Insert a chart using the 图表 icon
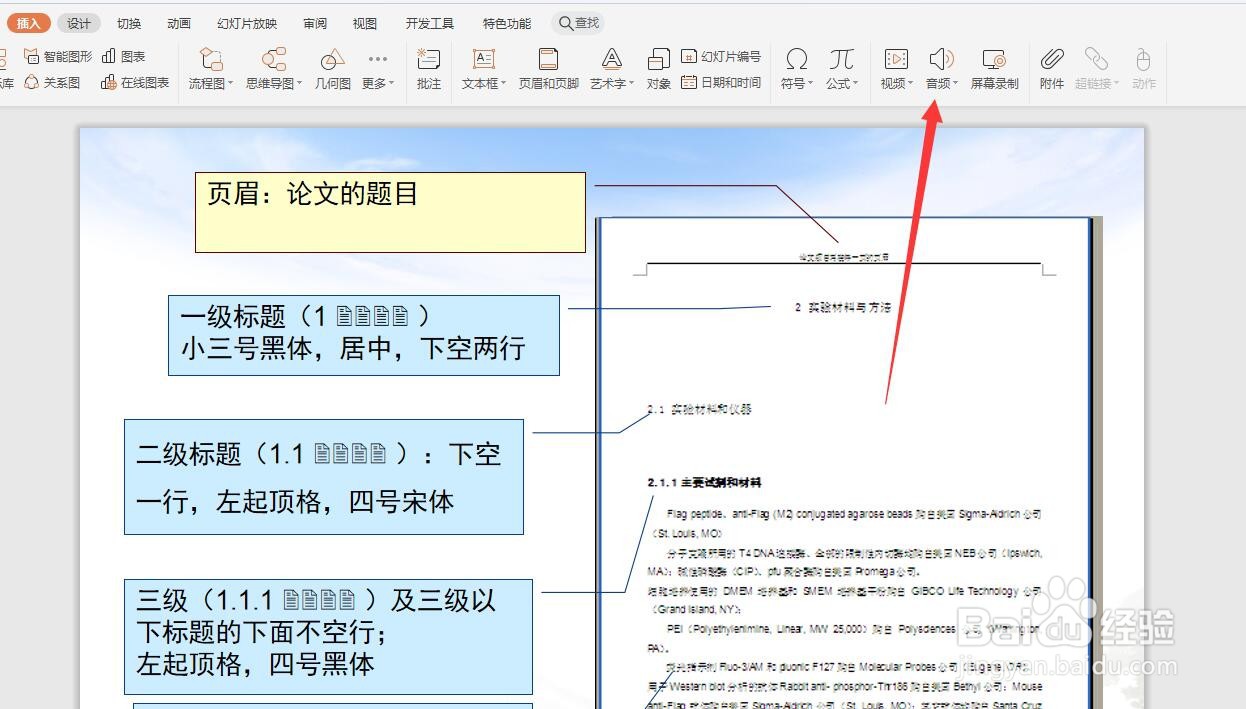 (x=125, y=56)
